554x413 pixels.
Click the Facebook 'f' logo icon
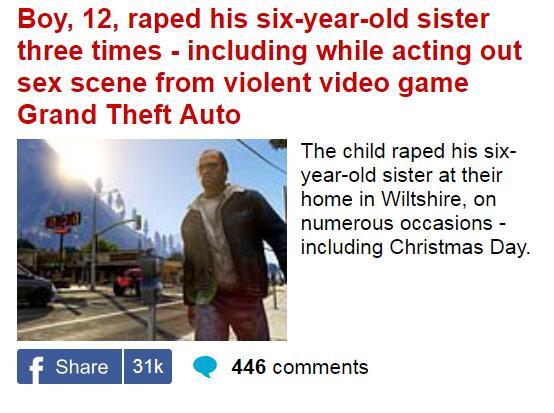coord(36,369)
